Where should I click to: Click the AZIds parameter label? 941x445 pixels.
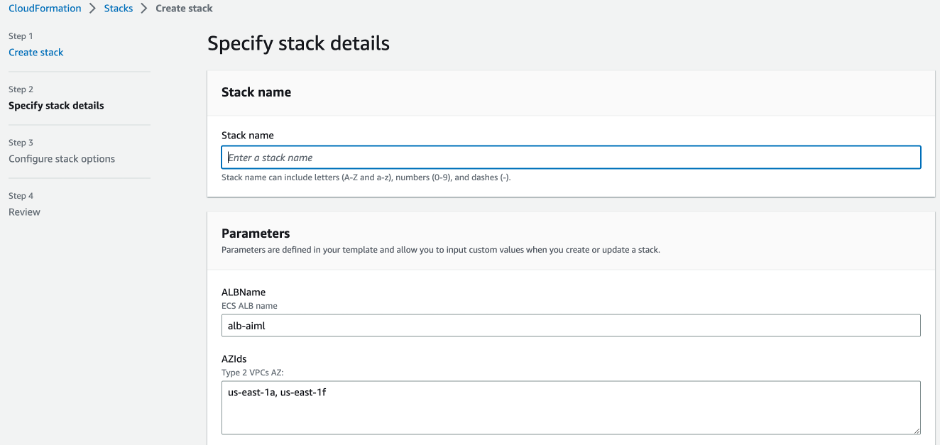236,359
